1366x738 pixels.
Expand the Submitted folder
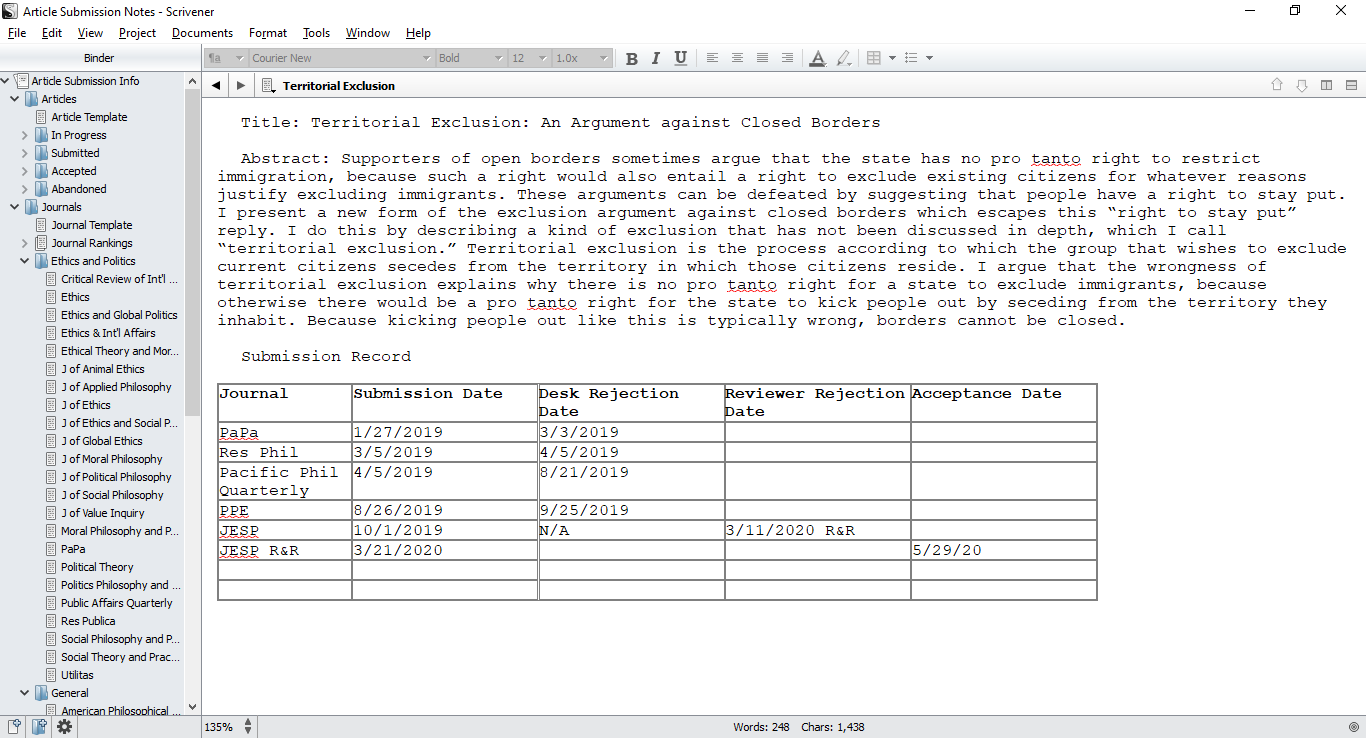point(25,153)
